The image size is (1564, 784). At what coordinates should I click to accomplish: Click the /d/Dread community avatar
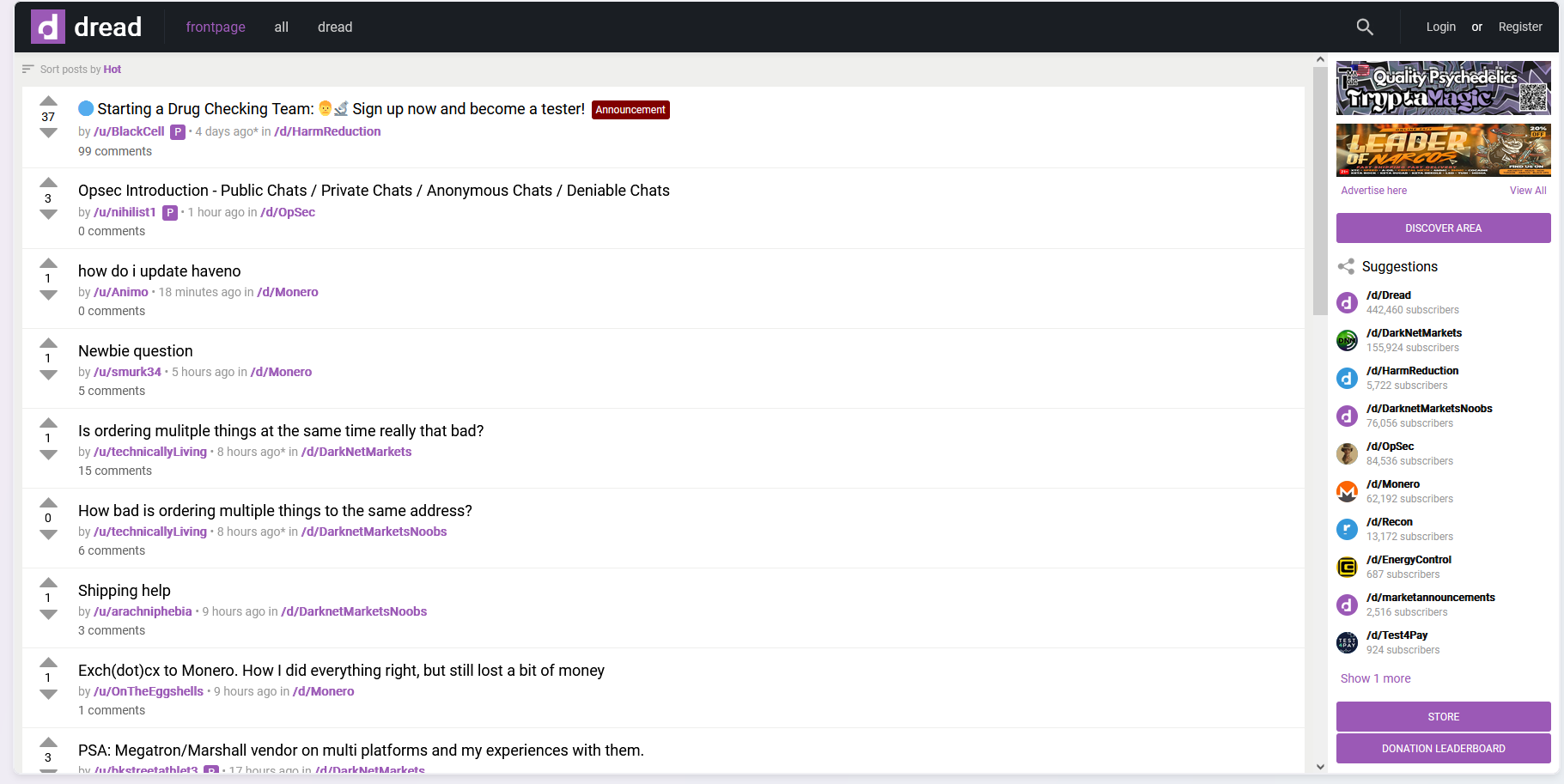tap(1347, 302)
